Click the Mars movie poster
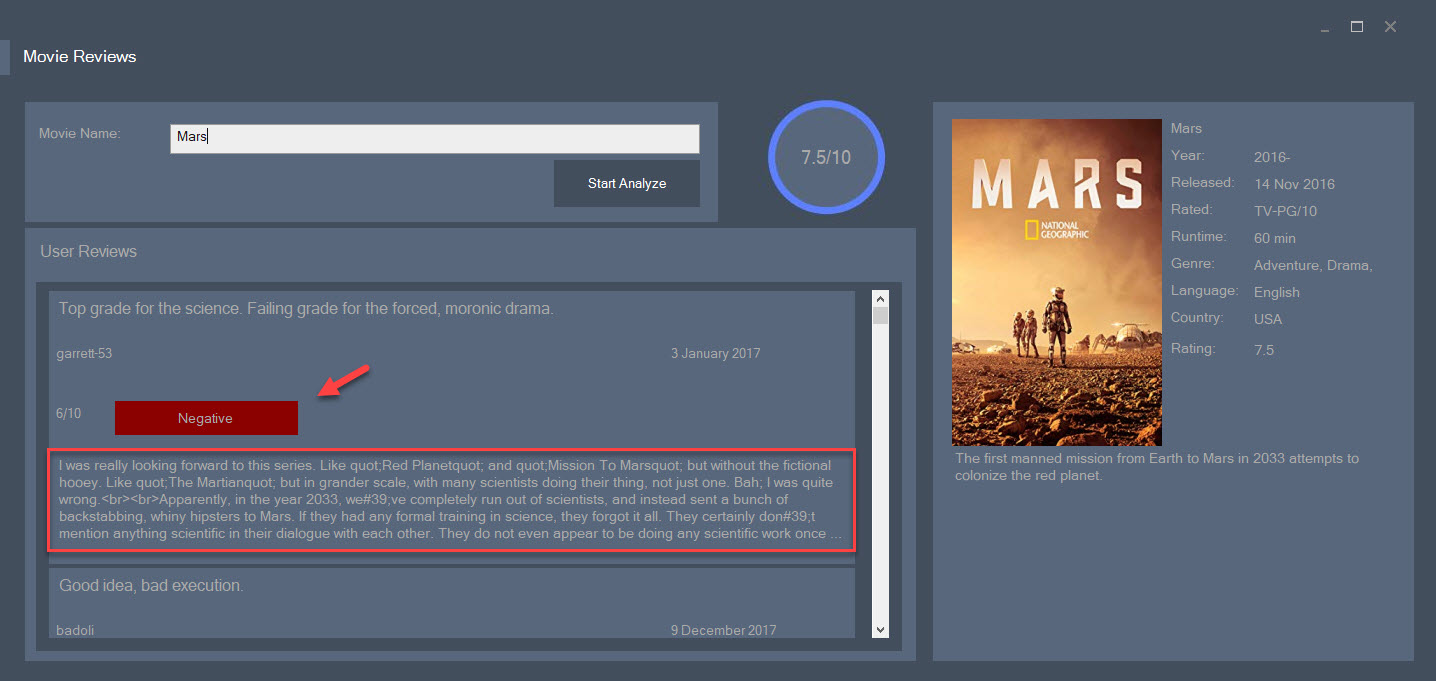The image size is (1436, 681). pyautogui.click(x=1057, y=283)
